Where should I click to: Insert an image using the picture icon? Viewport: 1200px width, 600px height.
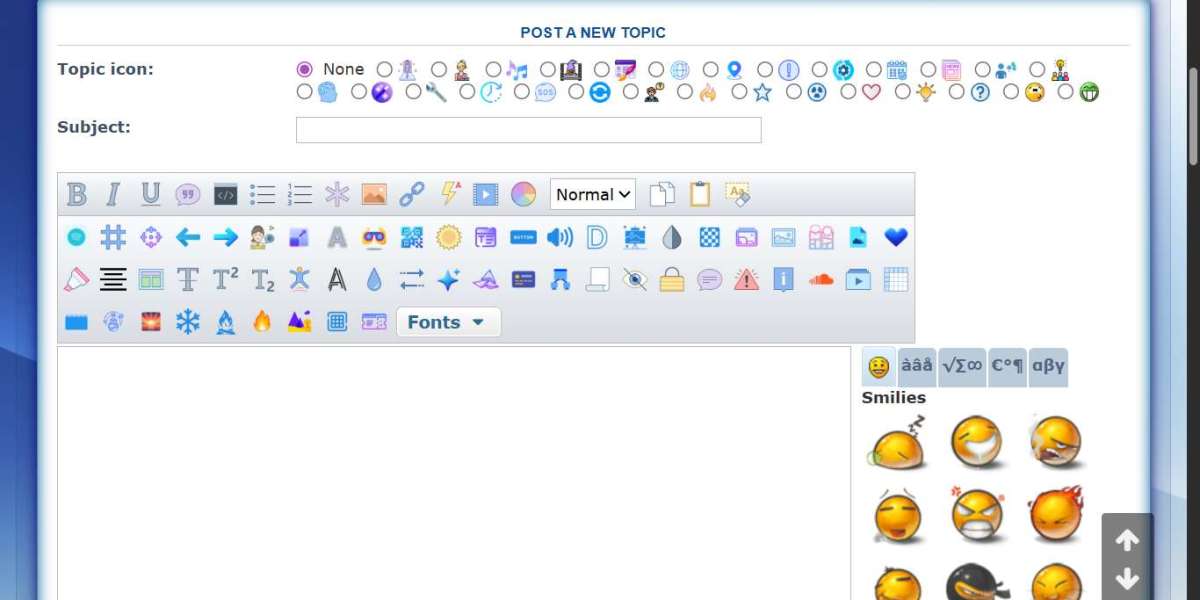(x=374, y=194)
